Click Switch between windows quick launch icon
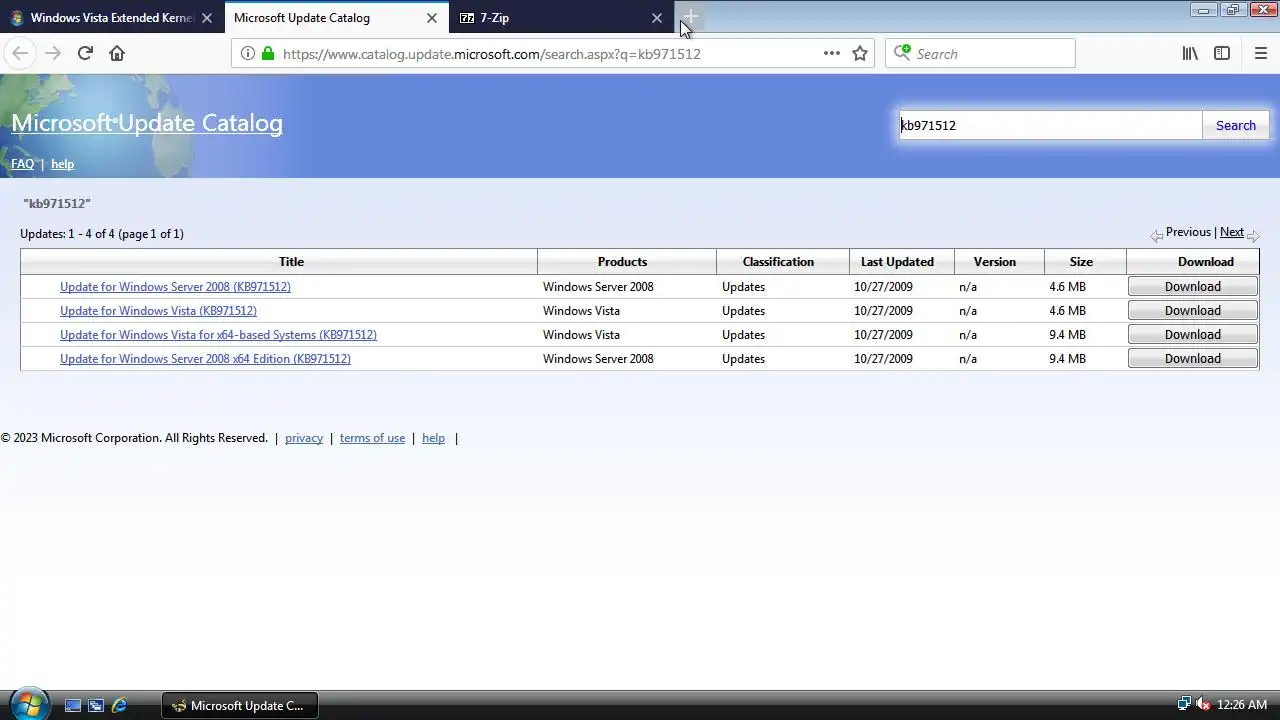The height and width of the screenshot is (720, 1280). pyautogui.click(x=96, y=705)
